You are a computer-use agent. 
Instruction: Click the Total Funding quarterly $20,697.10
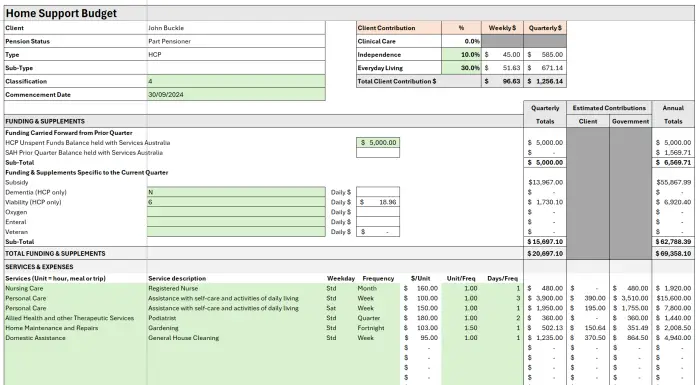tap(545, 253)
